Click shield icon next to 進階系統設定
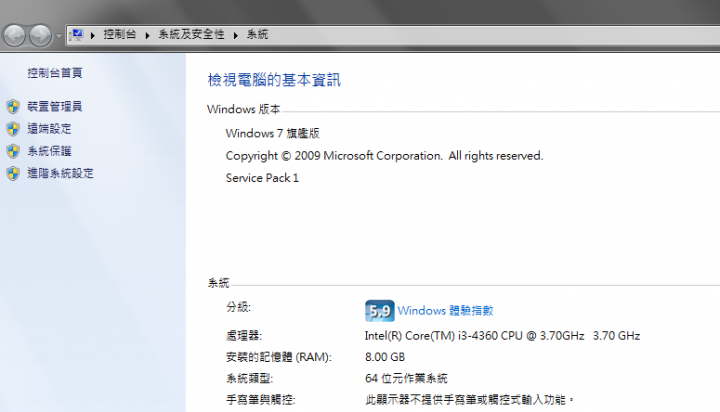The image size is (720, 412). [13, 174]
